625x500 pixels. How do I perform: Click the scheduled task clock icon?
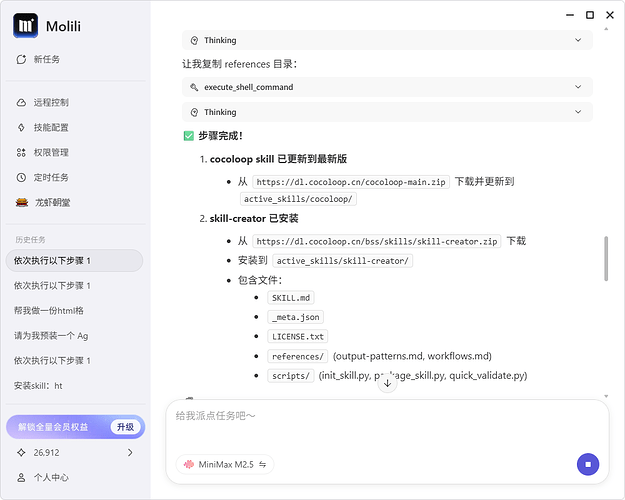(21, 177)
